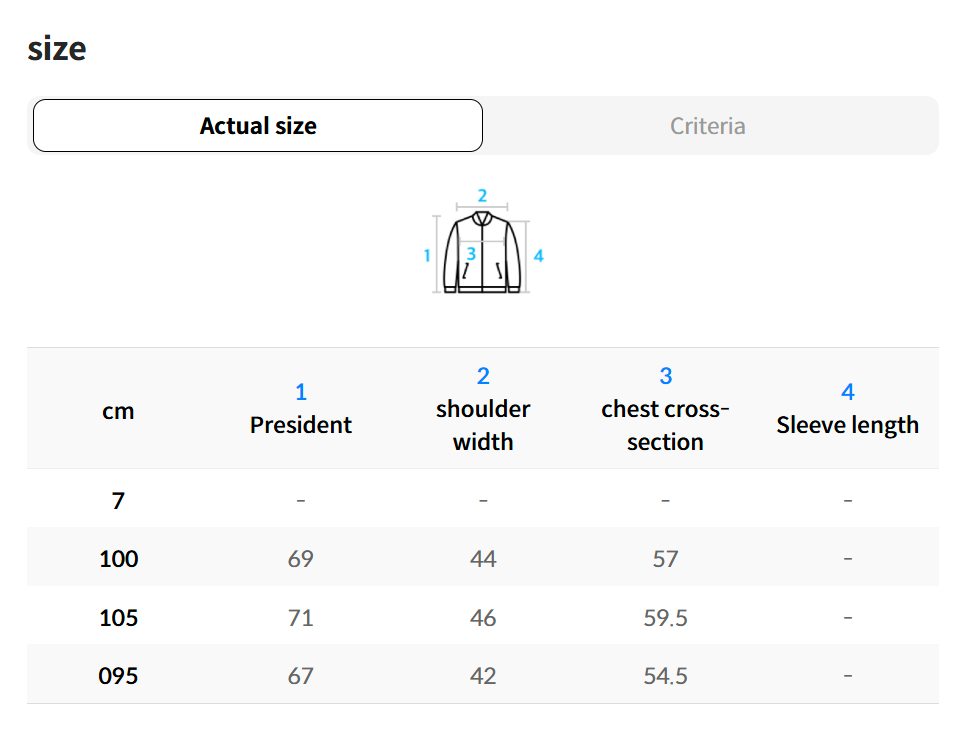
Task: Click the 59.5 chest value
Action: coord(665,617)
